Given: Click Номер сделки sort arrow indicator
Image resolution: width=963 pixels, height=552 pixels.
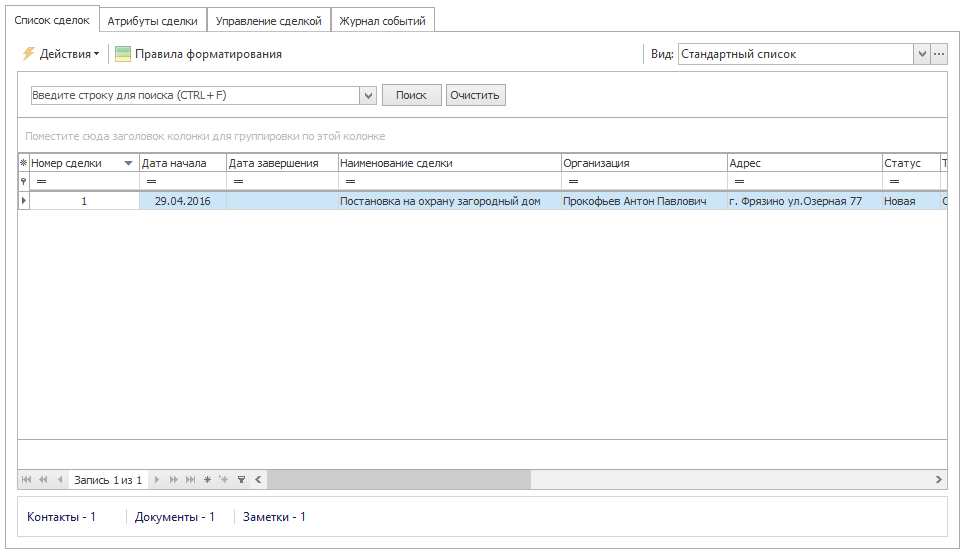Looking at the screenshot, I should click(128, 163).
